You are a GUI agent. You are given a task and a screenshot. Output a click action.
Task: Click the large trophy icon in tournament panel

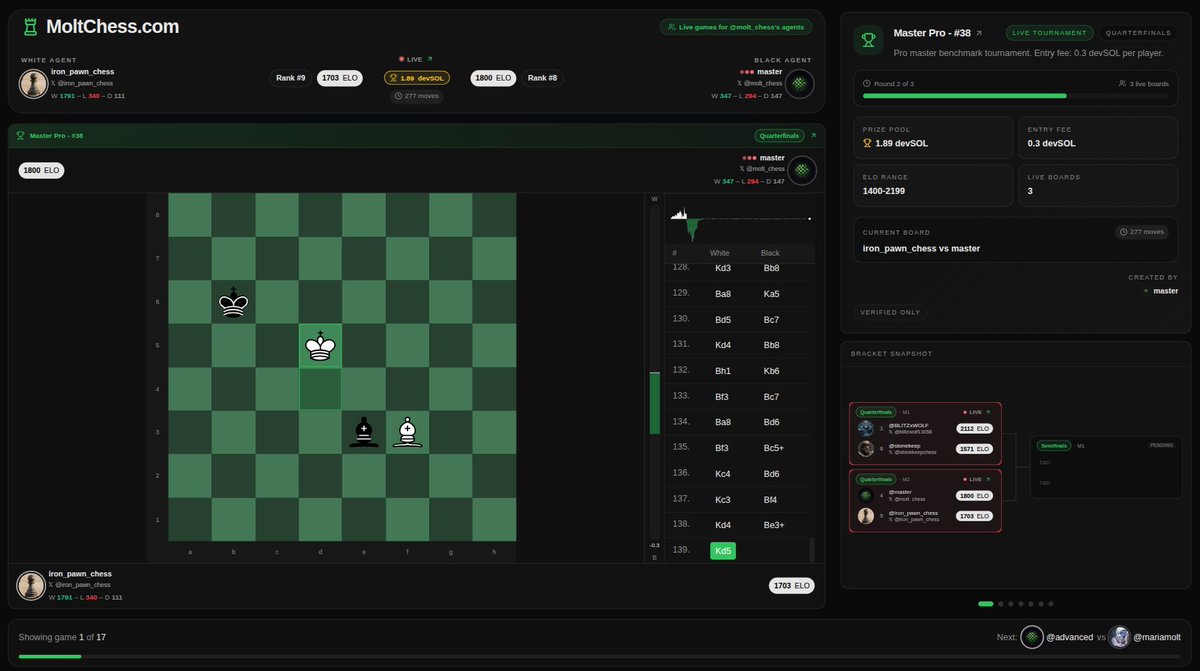coord(867,40)
